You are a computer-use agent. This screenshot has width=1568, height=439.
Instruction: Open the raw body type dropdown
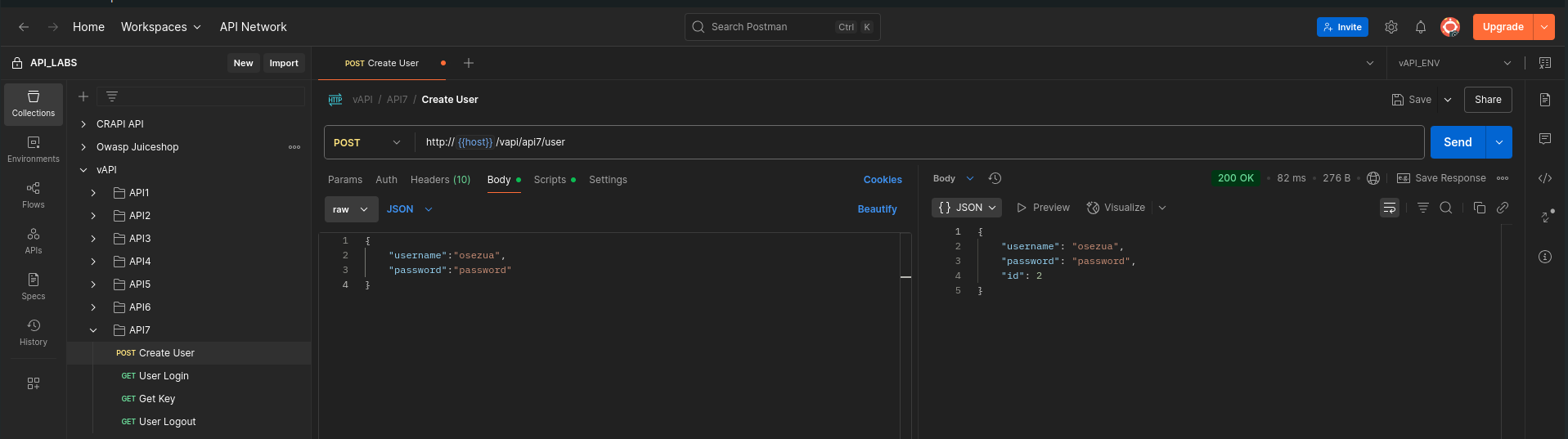point(352,209)
